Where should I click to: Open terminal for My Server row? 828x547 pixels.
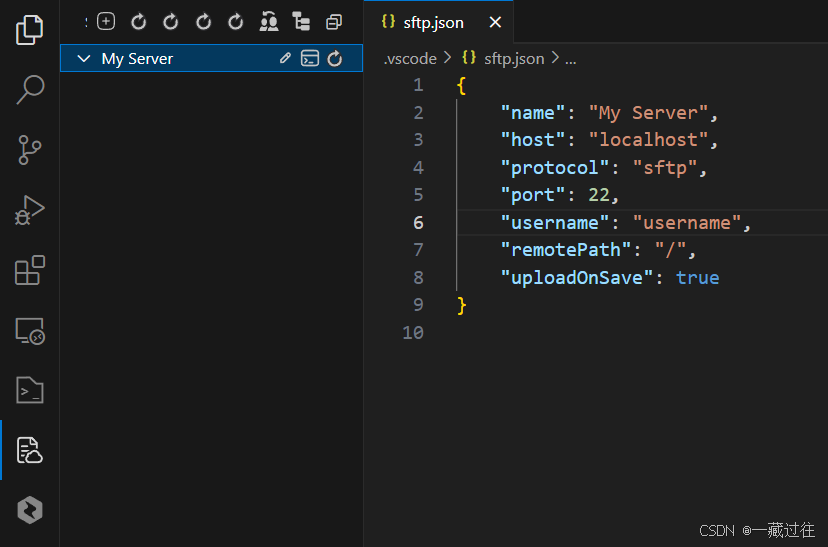click(310, 58)
